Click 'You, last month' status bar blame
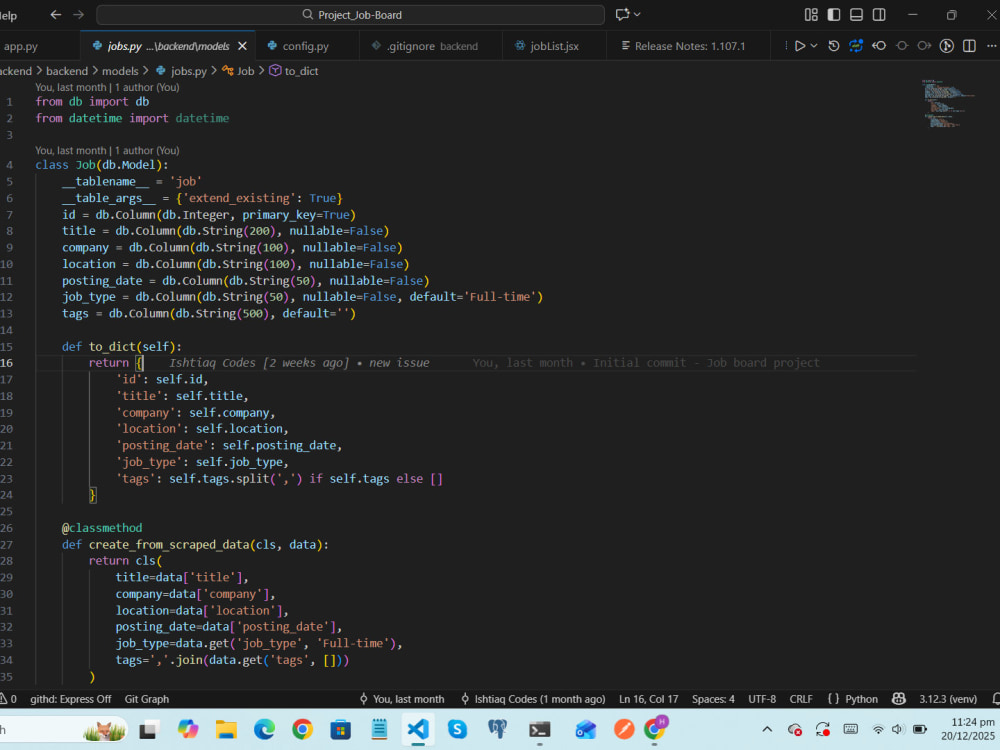Viewport: 1000px width, 750px height. (x=402, y=699)
